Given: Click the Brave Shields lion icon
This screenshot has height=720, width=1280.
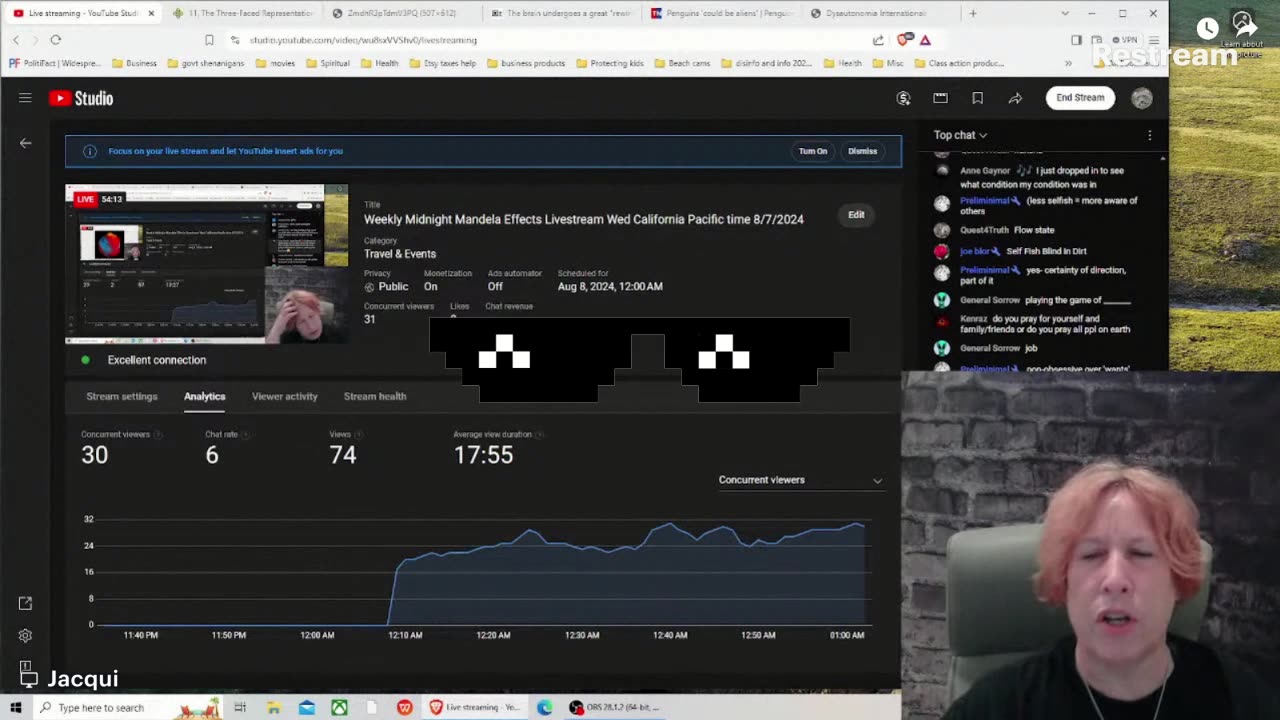Looking at the screenshot, I should (x=904, y=40).
